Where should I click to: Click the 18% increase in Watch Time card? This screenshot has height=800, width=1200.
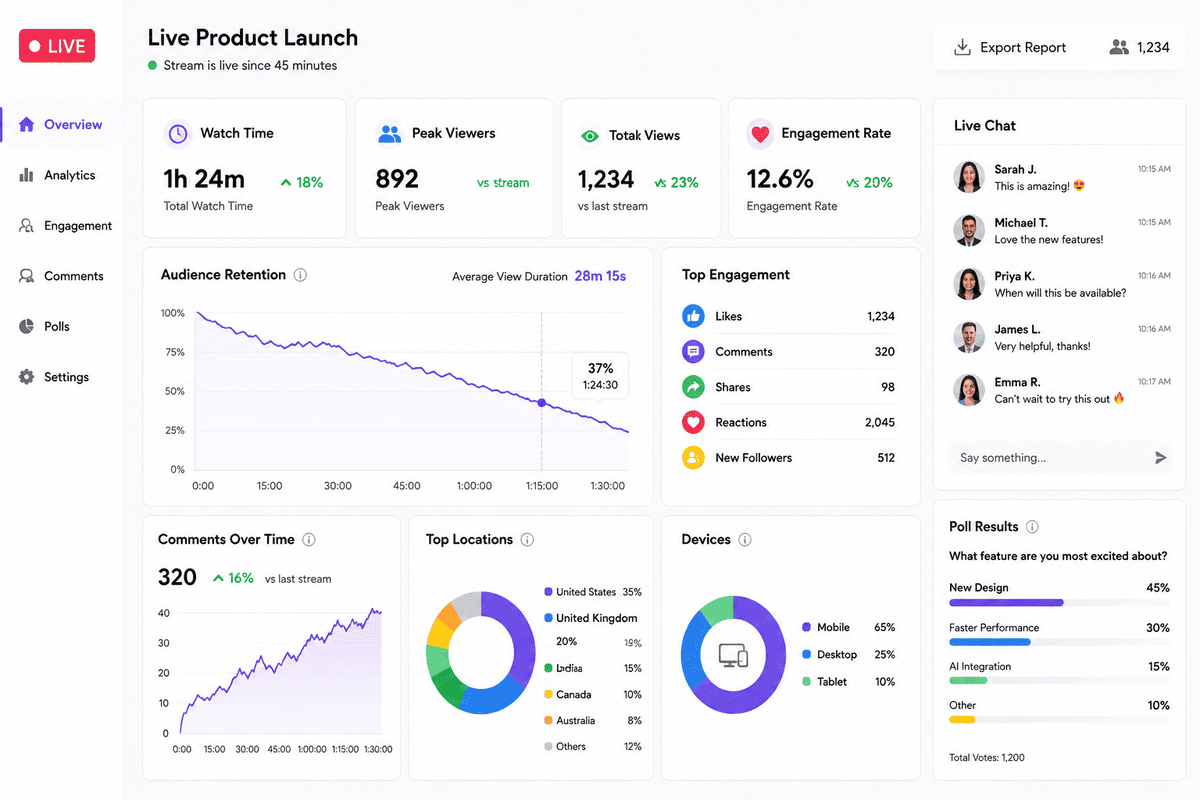coord(301,182)
